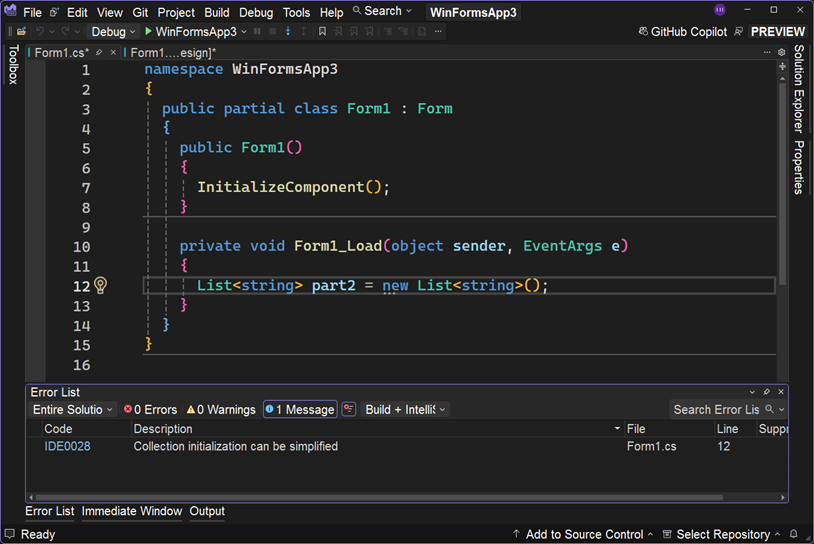
Task: Toggle the clear error list filter button
Action: [x=349, y=409]
